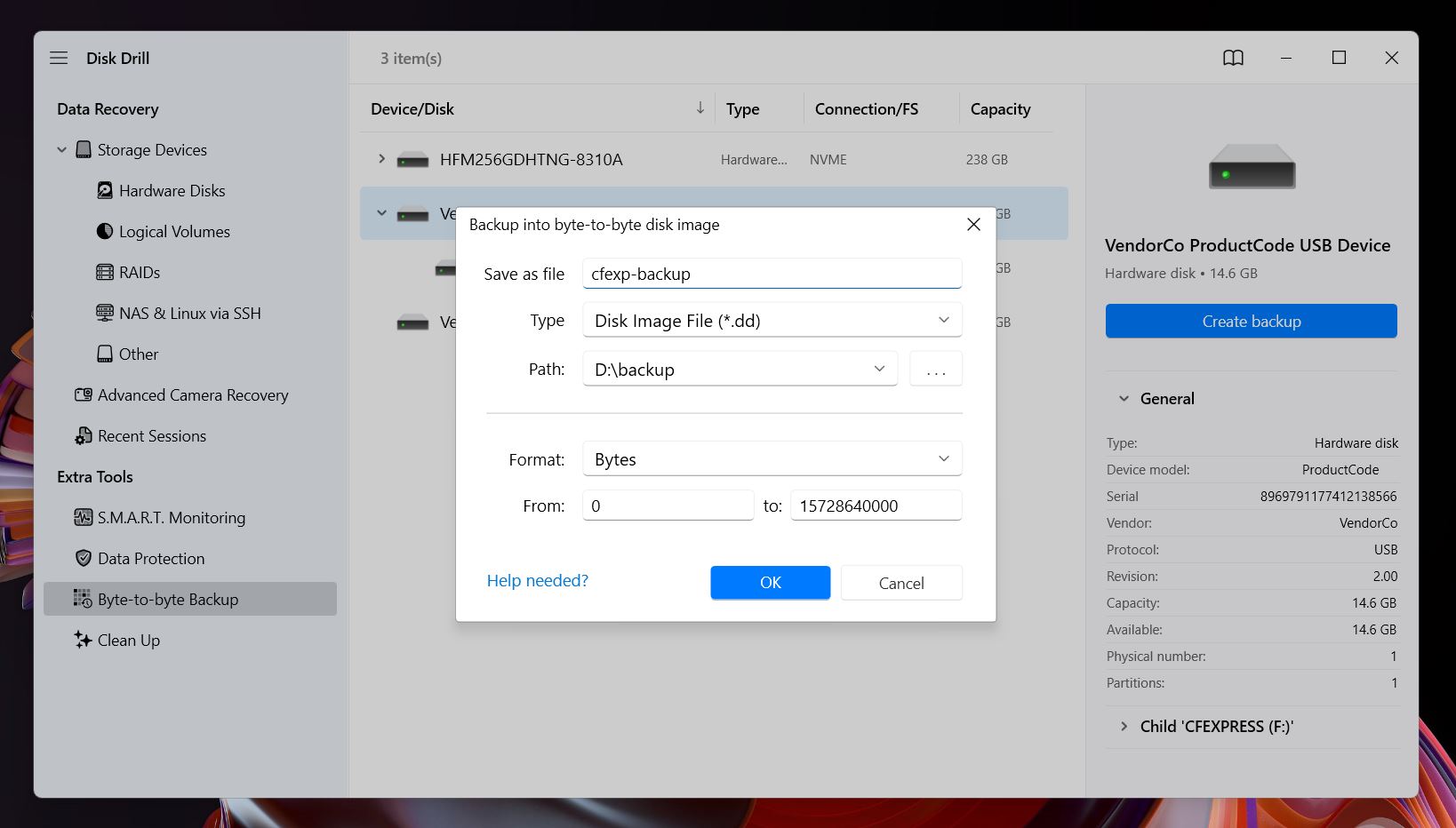Collapse the selected USB device row
The image size is (1456, 828).
coord(381,213)
